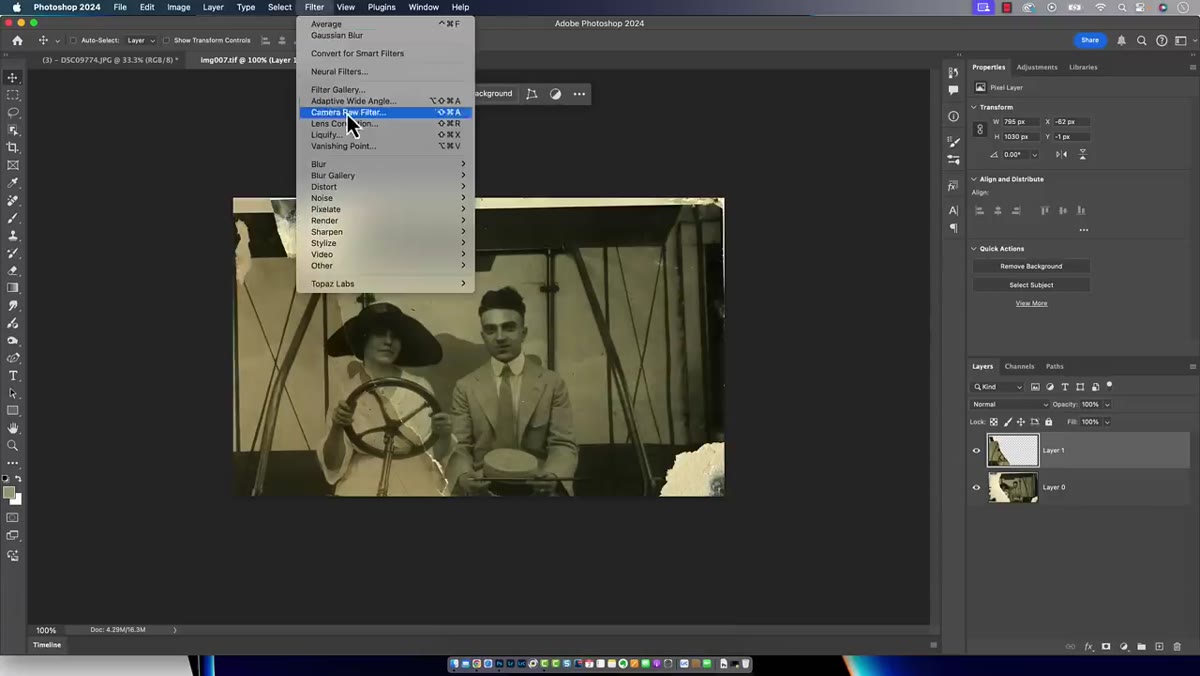1200x676 pixels.
Task: Click the Select Subject button
Action: 1031,285
